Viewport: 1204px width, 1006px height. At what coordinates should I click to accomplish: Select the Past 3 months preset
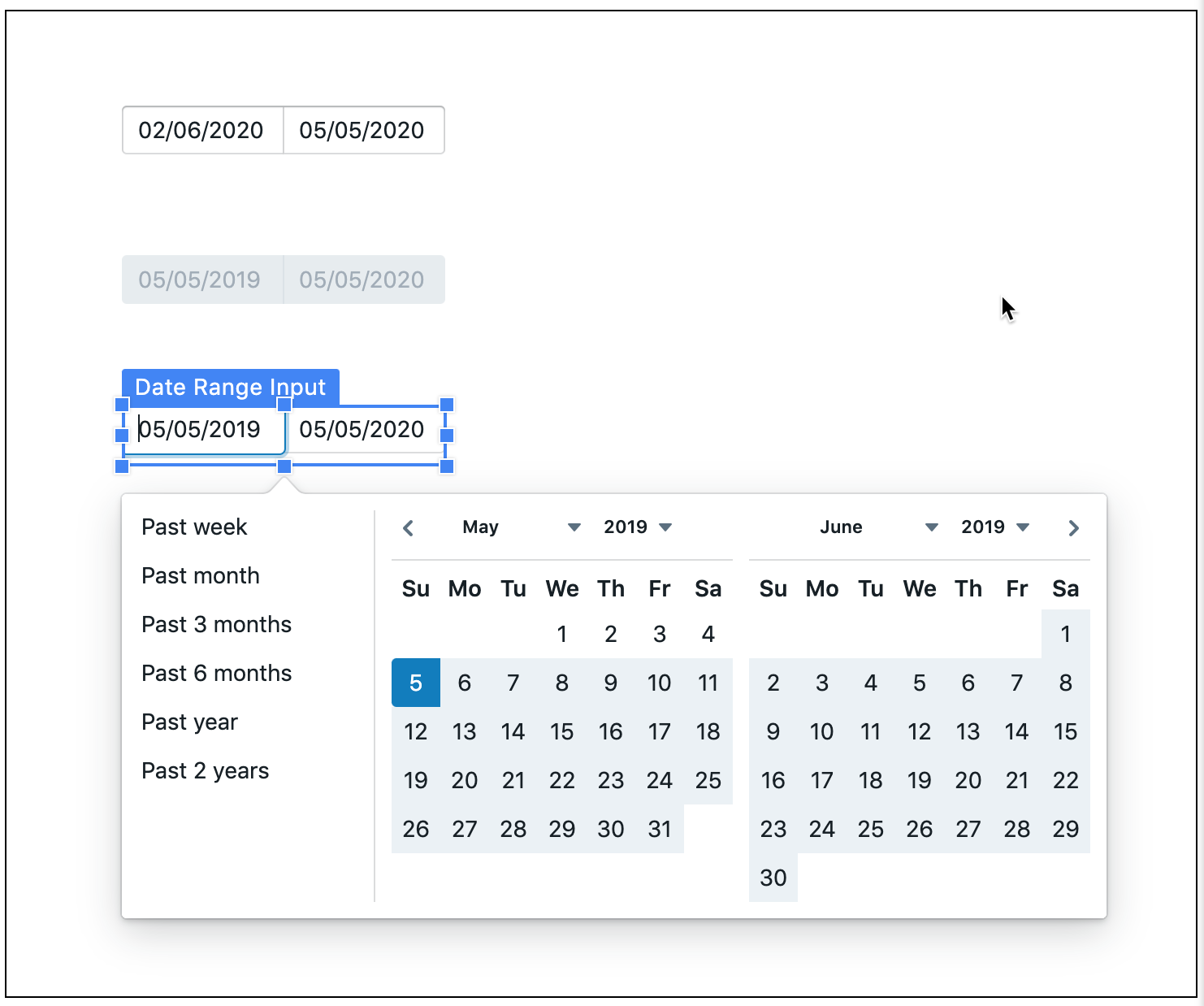(216, 625)
